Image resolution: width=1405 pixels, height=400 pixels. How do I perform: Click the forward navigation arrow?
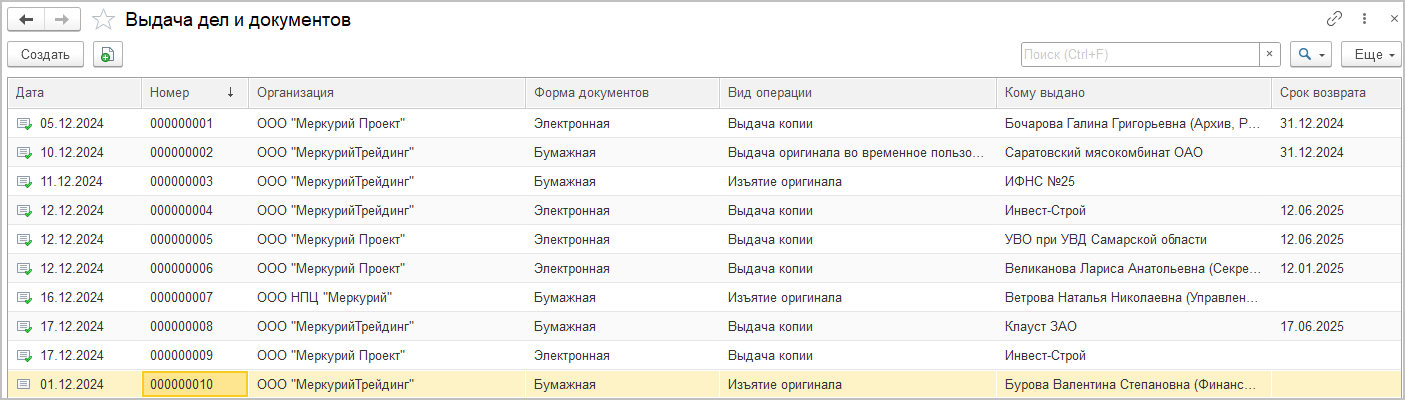[x=62, y=20]
